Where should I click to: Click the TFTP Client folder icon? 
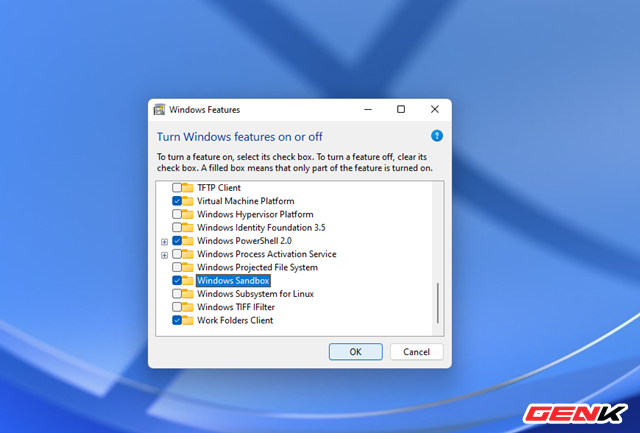coord(188,188)
